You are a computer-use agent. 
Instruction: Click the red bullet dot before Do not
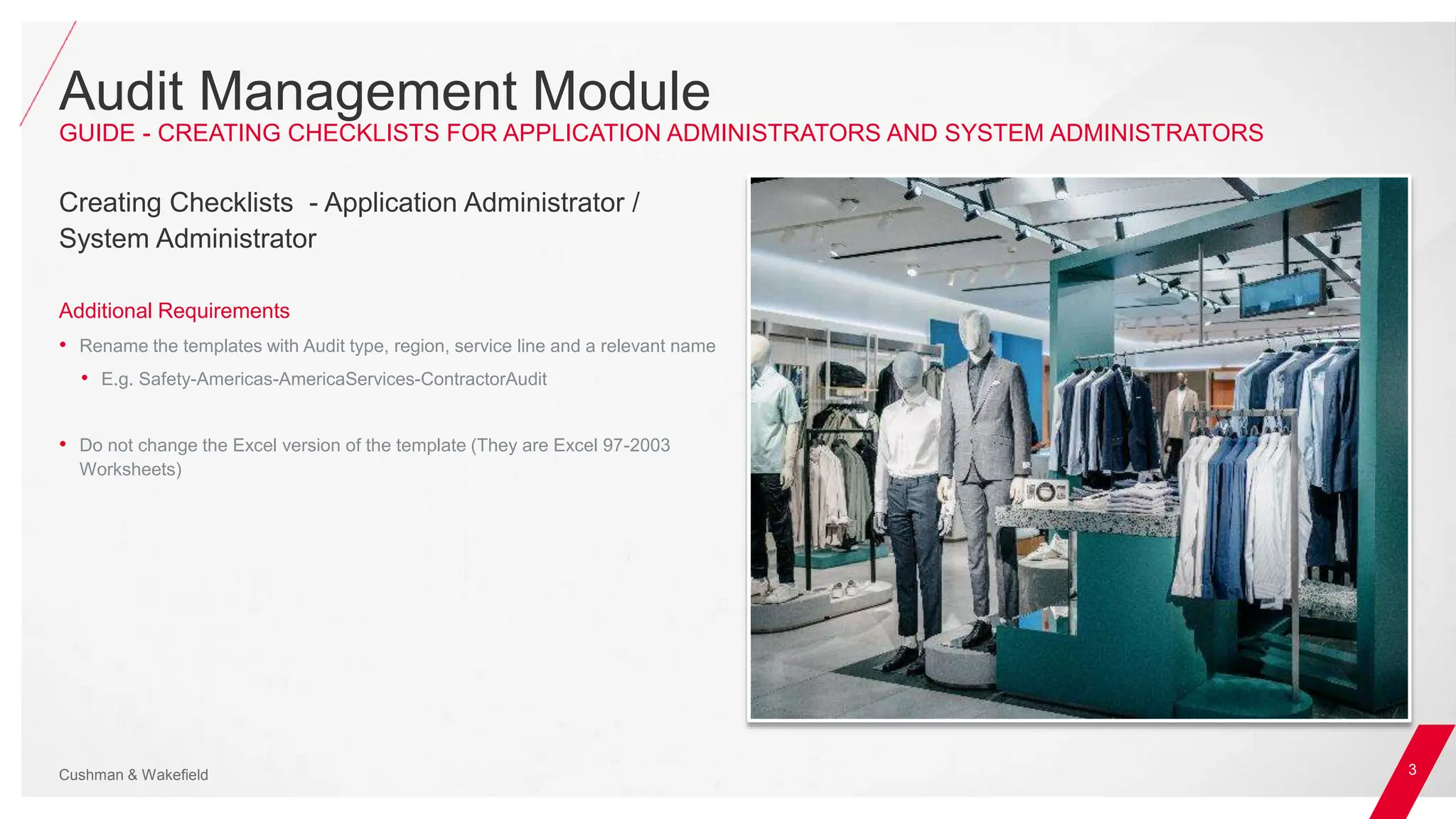[x=63, y=444]
